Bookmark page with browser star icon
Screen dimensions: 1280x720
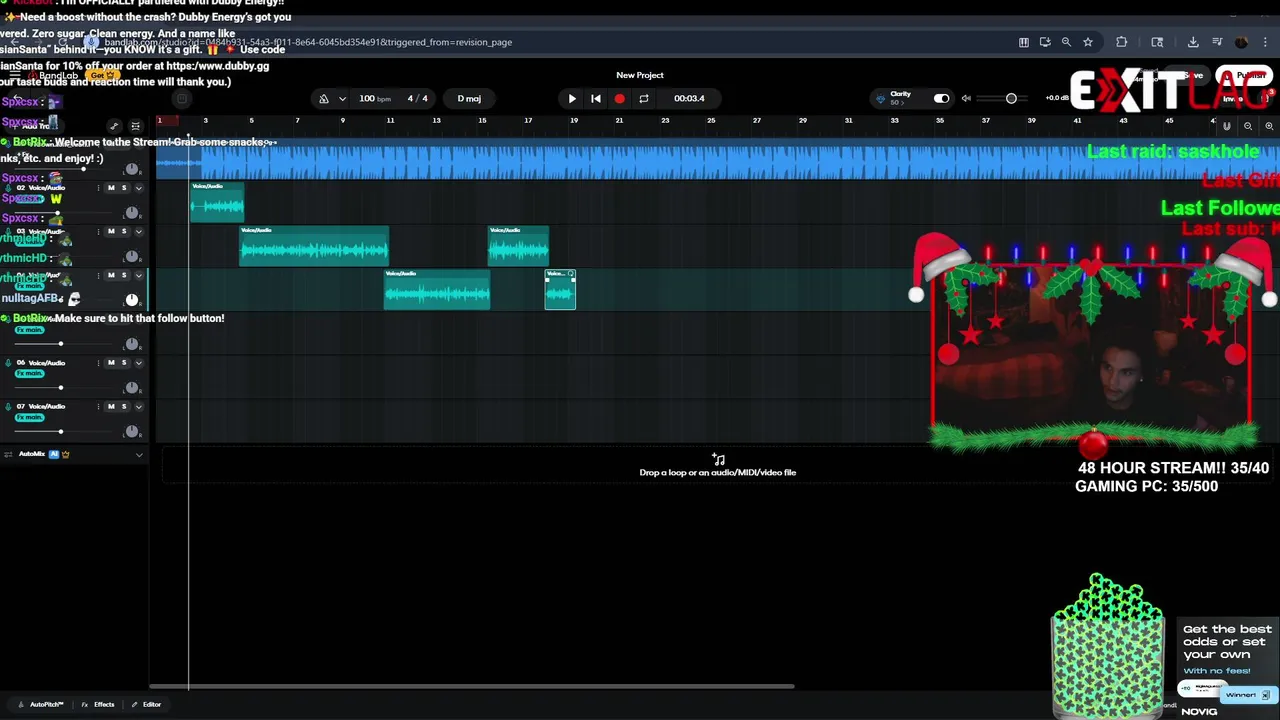click(x=1088, y=42)
